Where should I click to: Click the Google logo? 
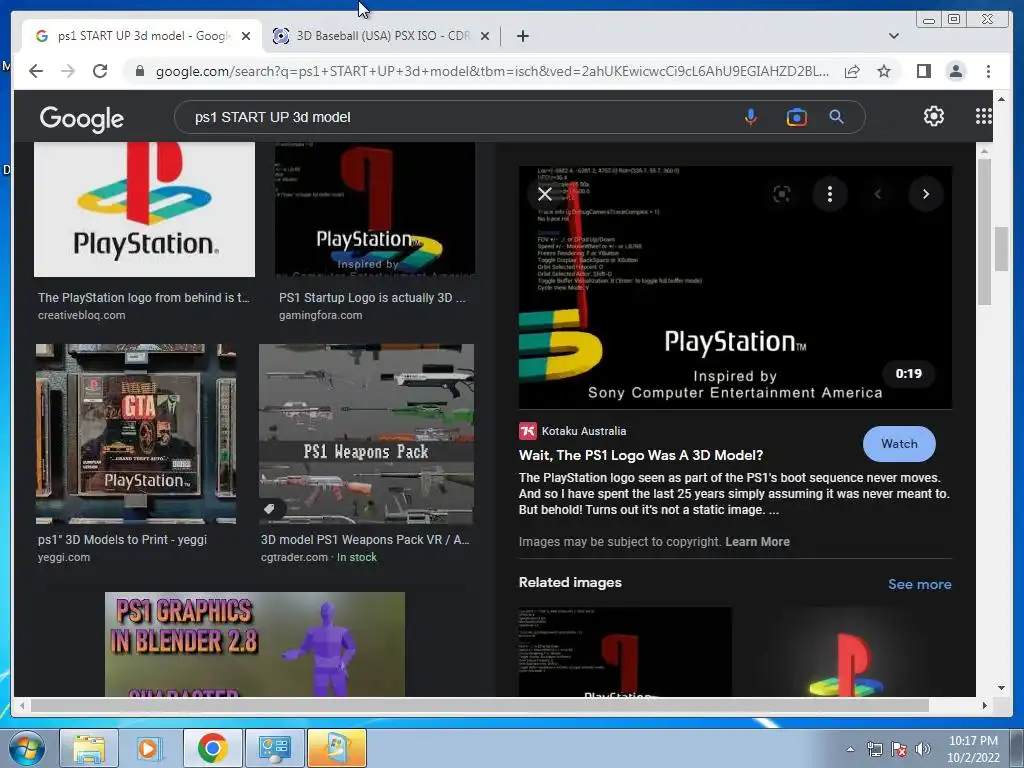82,118
